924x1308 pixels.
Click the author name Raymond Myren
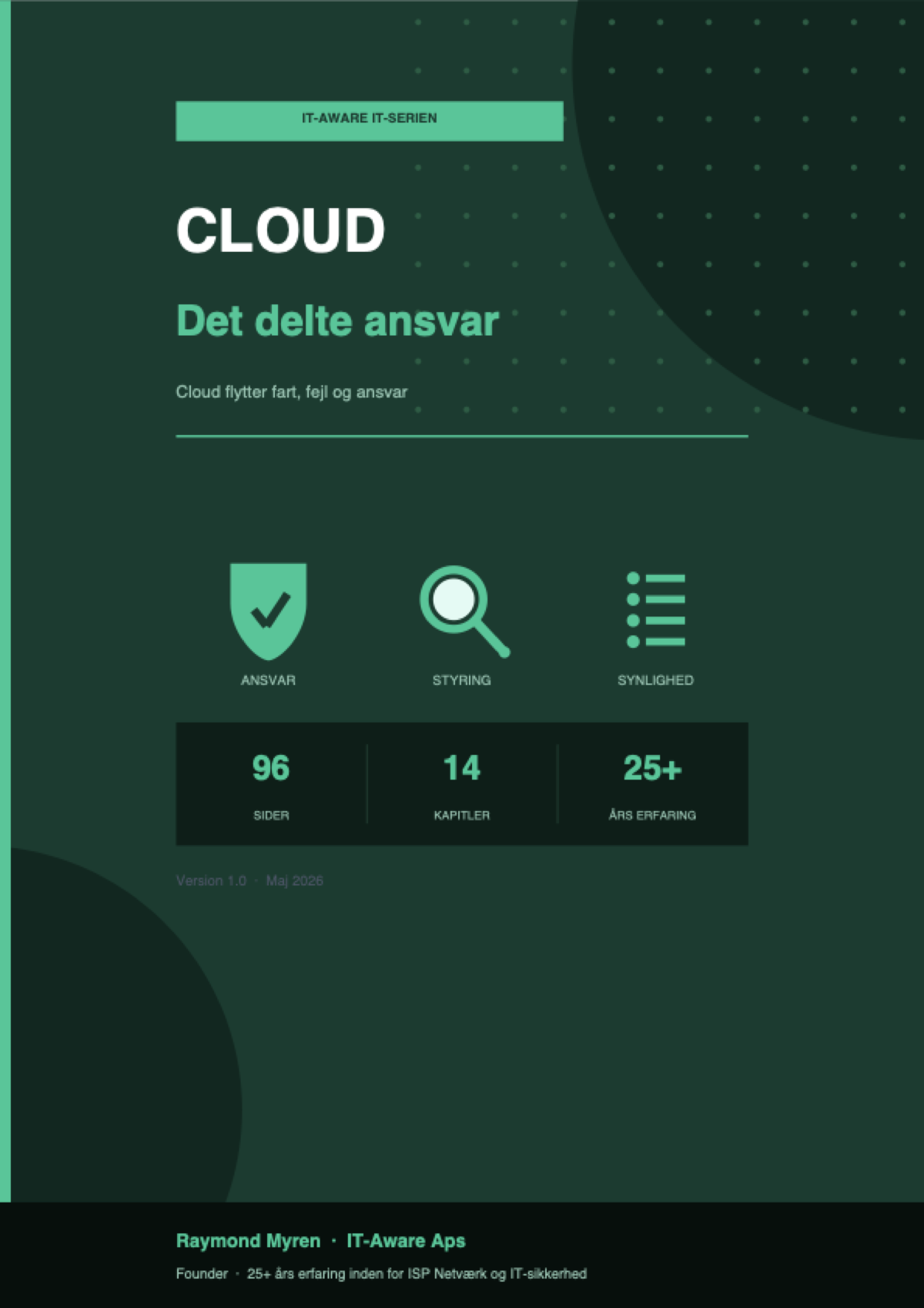248,1241
